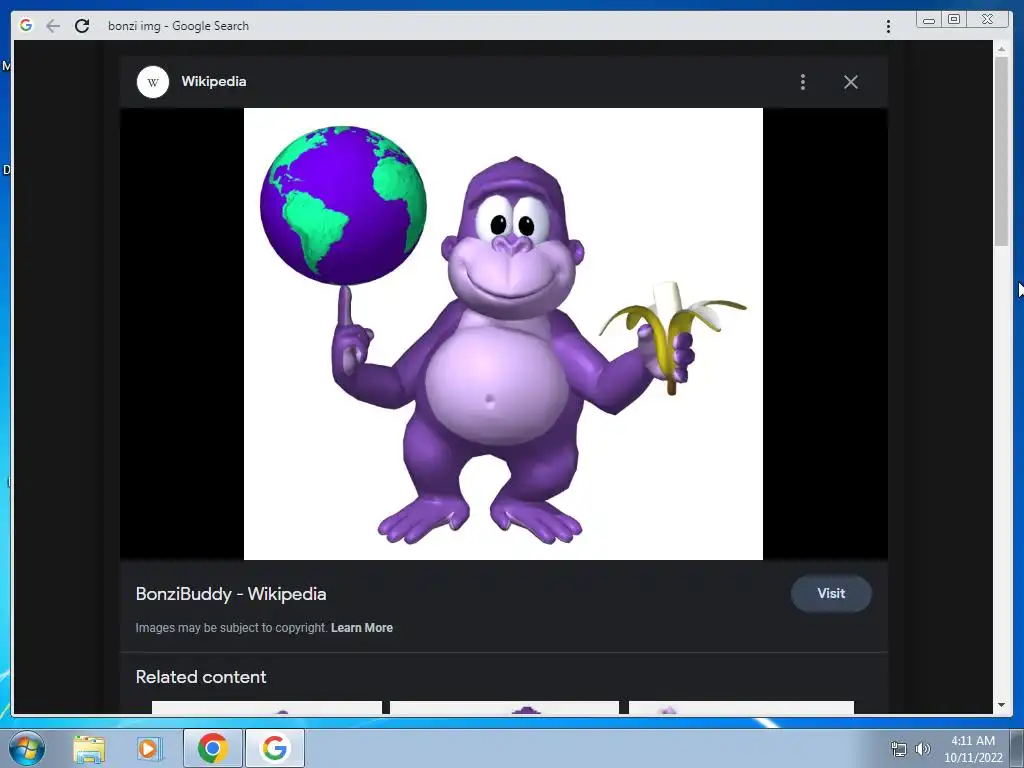Click the taskbar clock showing 4:11 AM
Viewport: 1024px width, 768px height.
972,749
